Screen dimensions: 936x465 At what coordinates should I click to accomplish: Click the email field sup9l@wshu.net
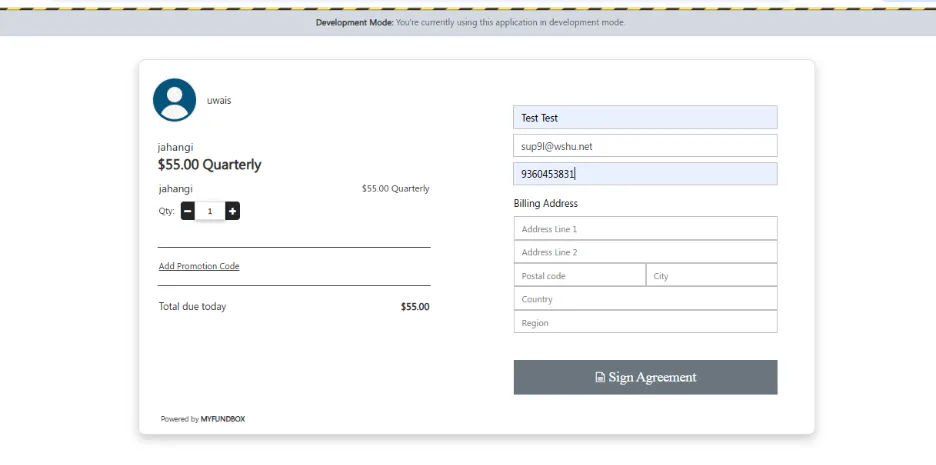645,146
